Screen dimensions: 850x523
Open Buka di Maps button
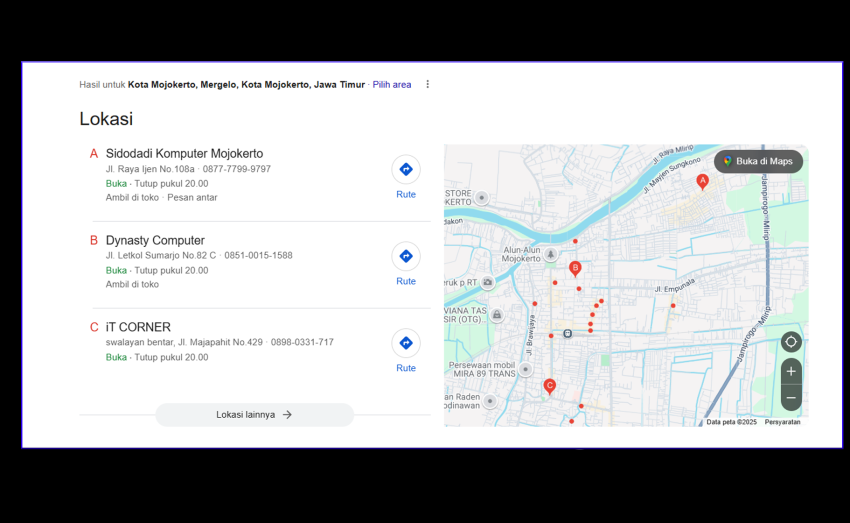[x=758, y=161]
